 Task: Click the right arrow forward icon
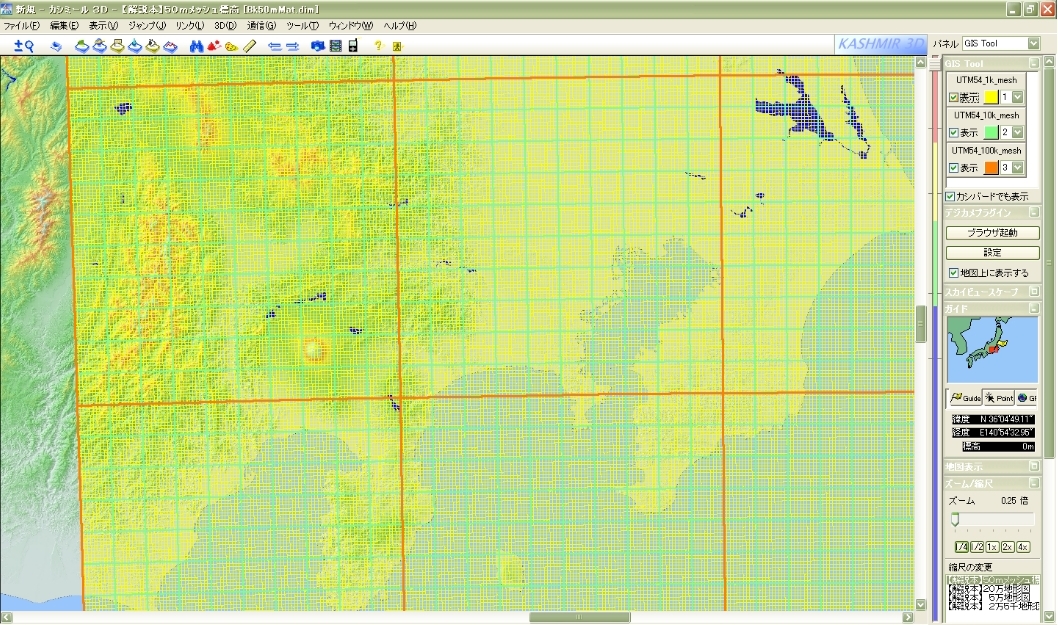click(293, 46)
